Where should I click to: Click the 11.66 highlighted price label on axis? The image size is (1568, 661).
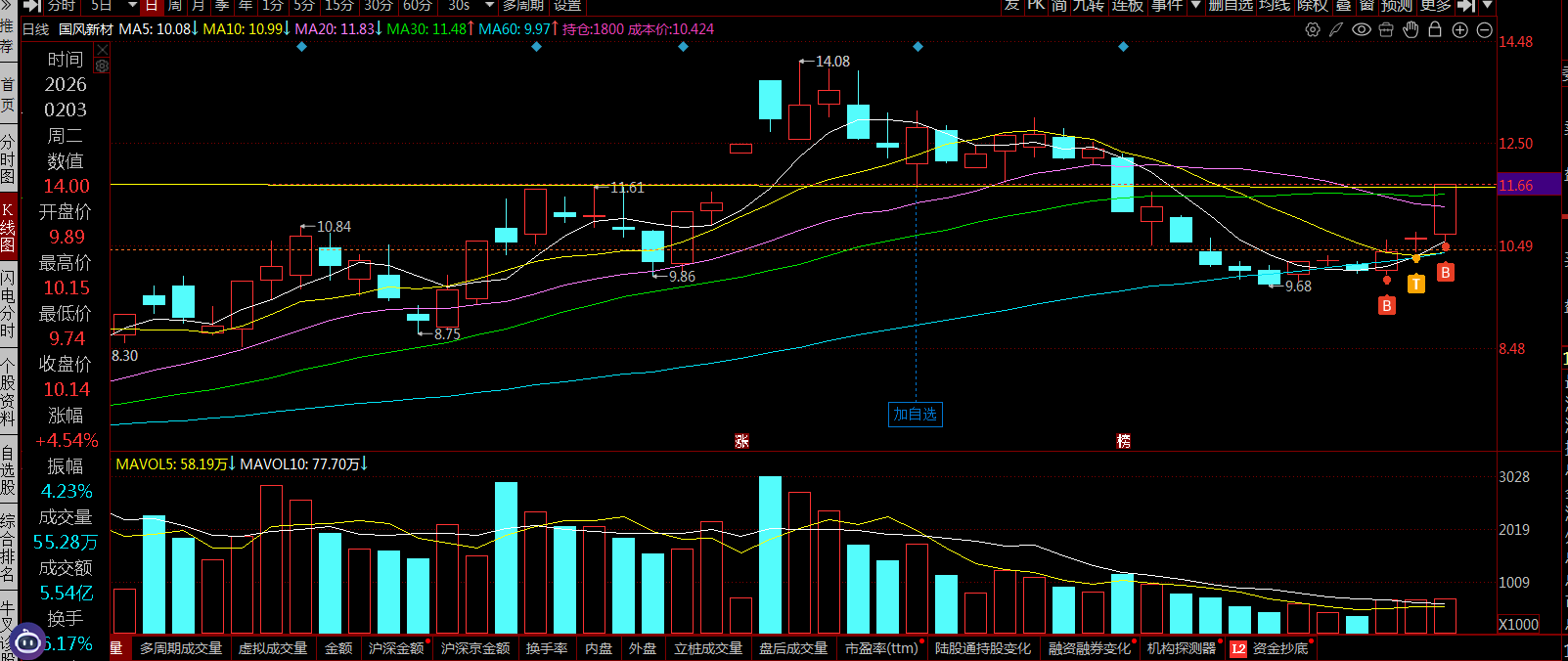point(1529,185)
